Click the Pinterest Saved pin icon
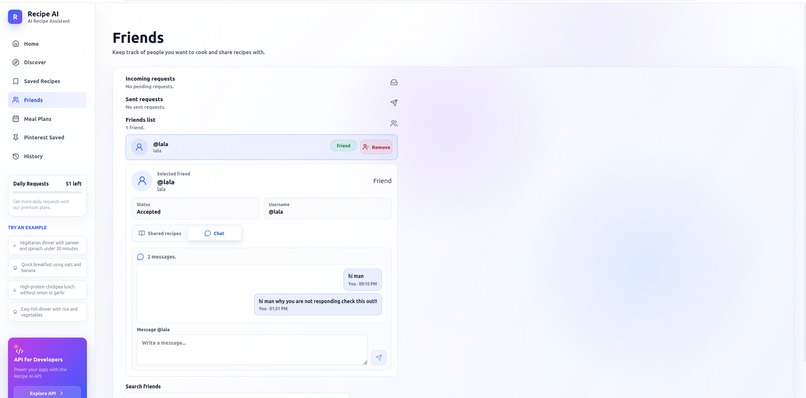806x398 pixels. coord(15,137)
